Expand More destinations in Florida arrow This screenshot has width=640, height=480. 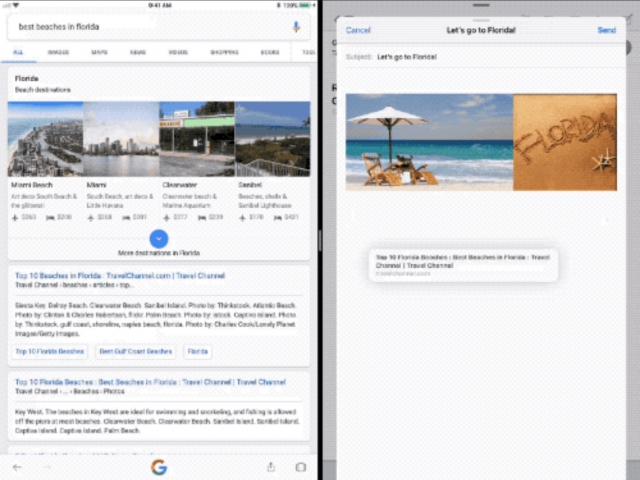click(159, 239)
